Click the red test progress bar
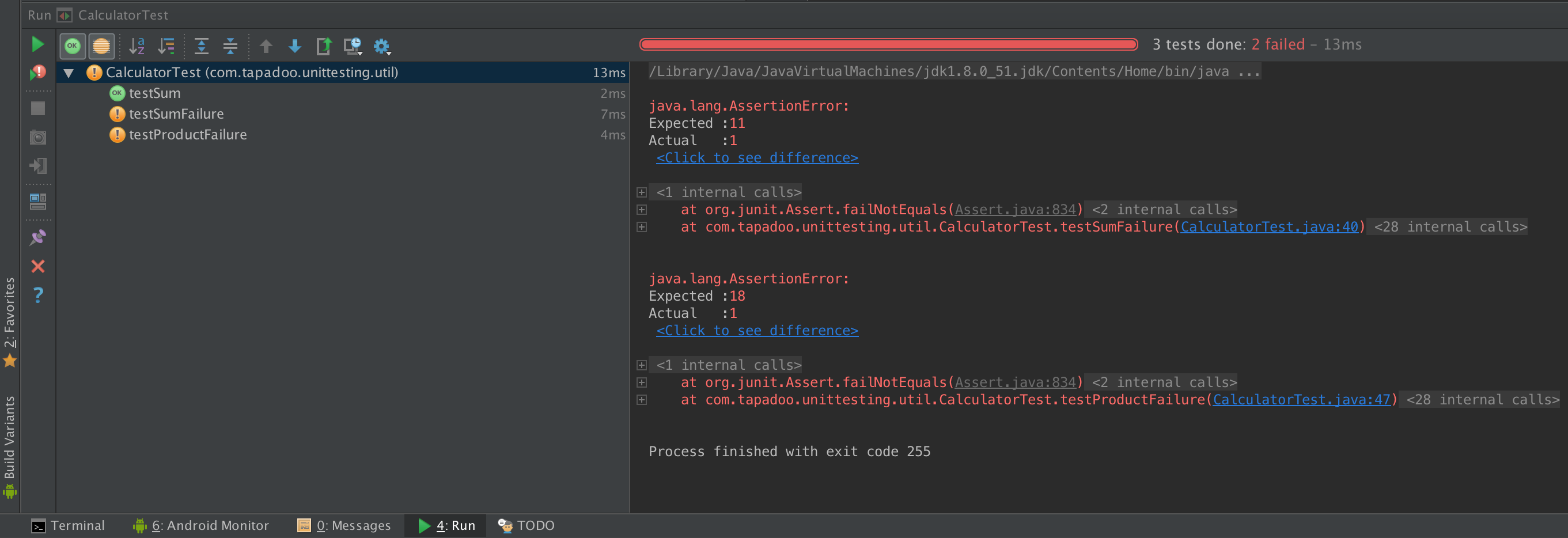Image resolution: width=1568 pixels, height=538 pixels. tap(888, 44)
